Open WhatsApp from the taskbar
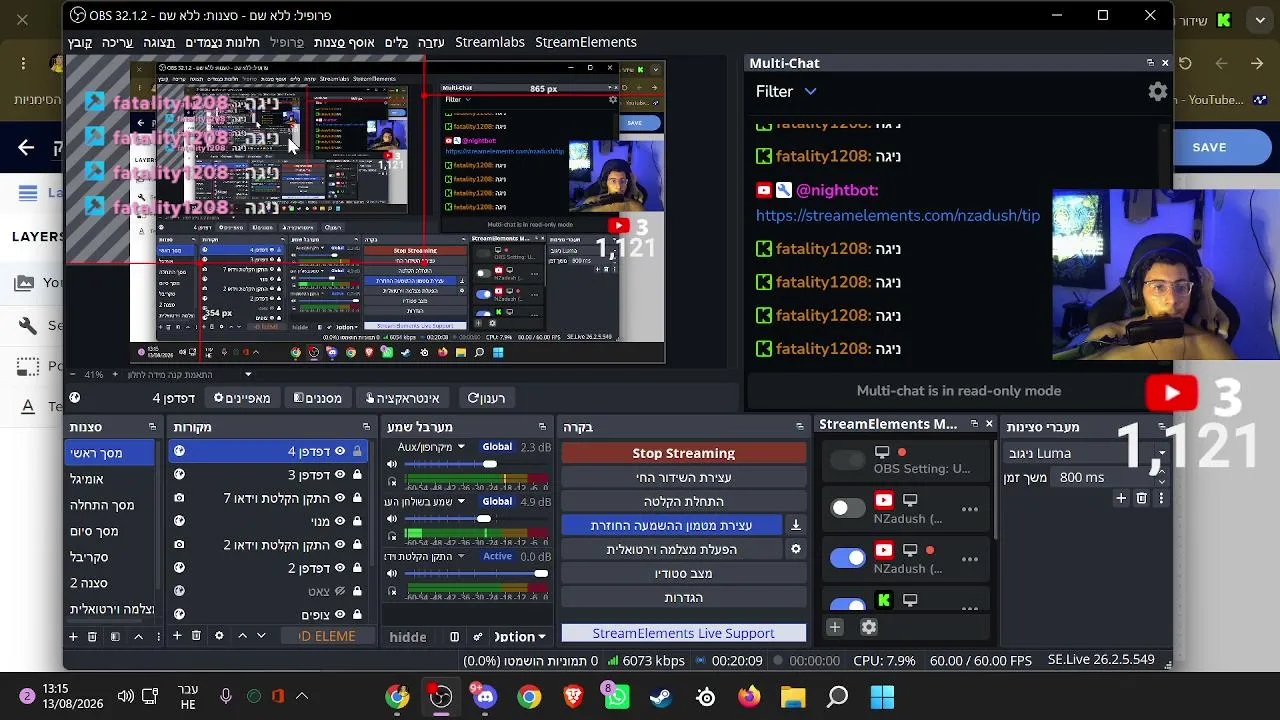Viewport: 1280px width, 720px height. coord(616,697)
